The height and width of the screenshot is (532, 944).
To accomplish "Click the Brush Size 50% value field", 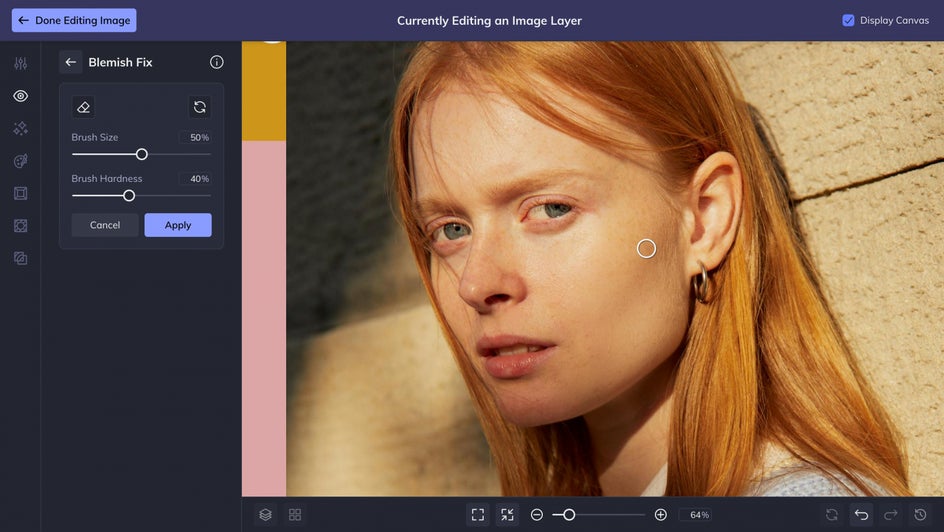I will tap(195, 137).
